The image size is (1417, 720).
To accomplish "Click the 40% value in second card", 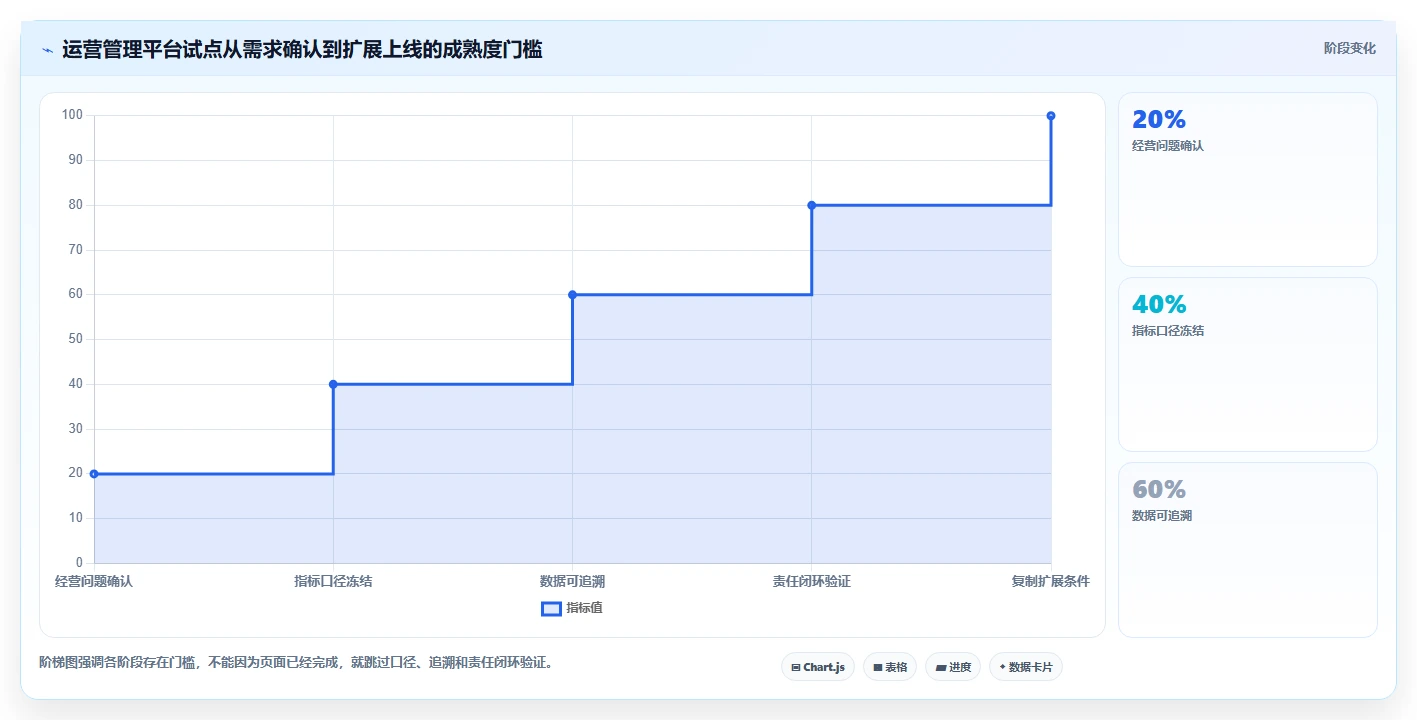I will tap(1159, 305).
